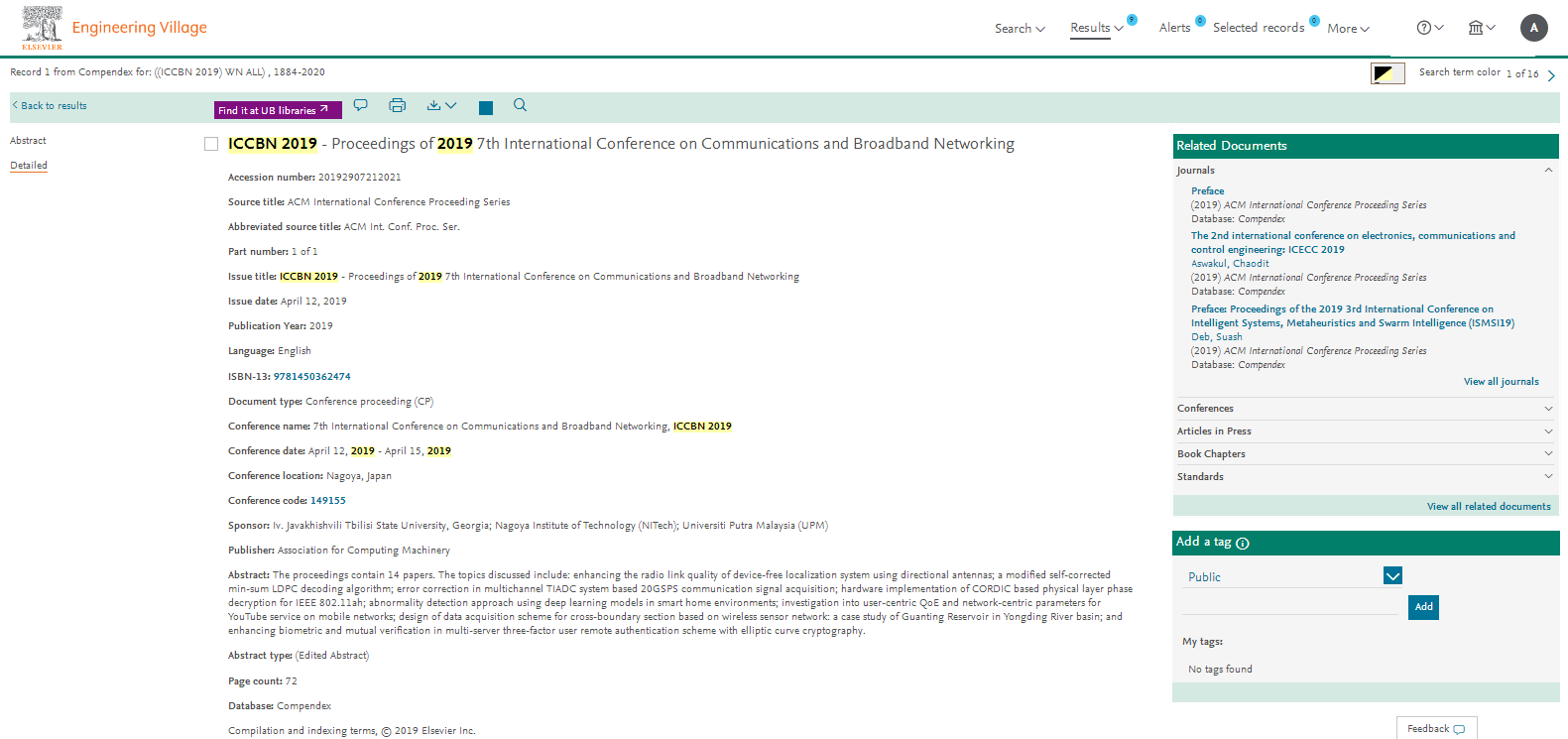Viewport: 1568px width, 739px height.
Task: Check the ICCBN 2019 record checkbox
Action: [211, 144]
